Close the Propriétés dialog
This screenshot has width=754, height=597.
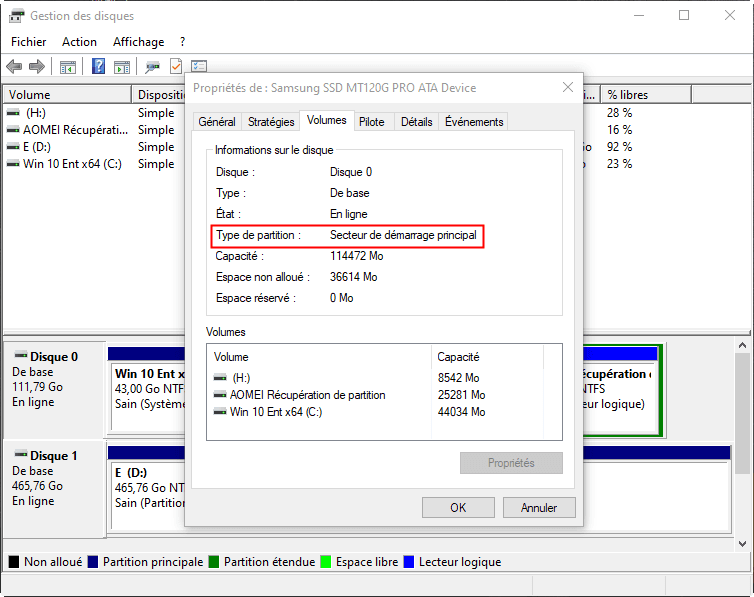(568, 87)
